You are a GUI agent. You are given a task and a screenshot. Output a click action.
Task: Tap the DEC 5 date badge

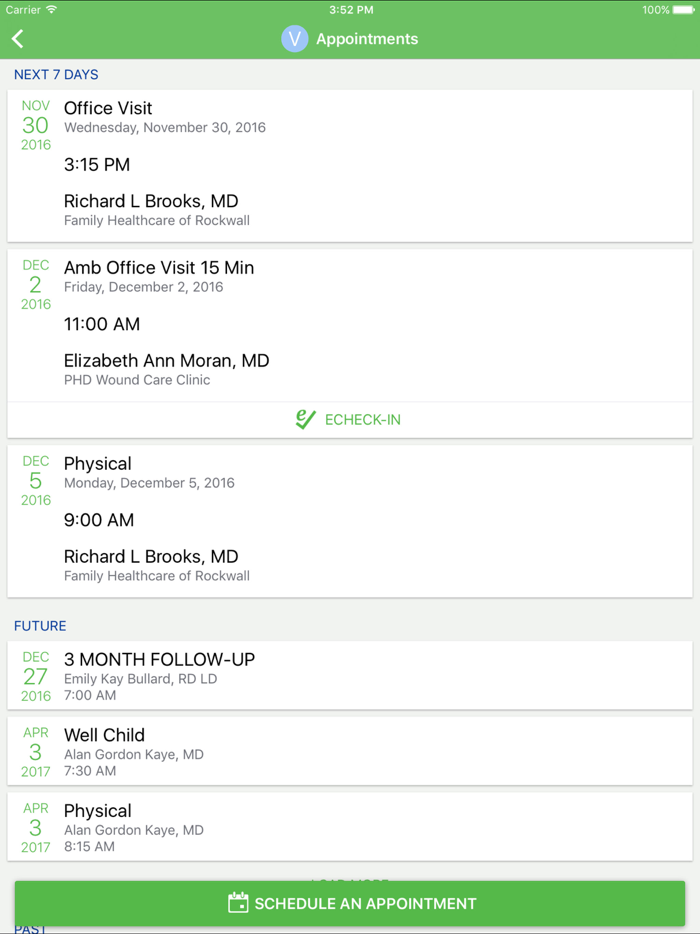coord(35,480)
